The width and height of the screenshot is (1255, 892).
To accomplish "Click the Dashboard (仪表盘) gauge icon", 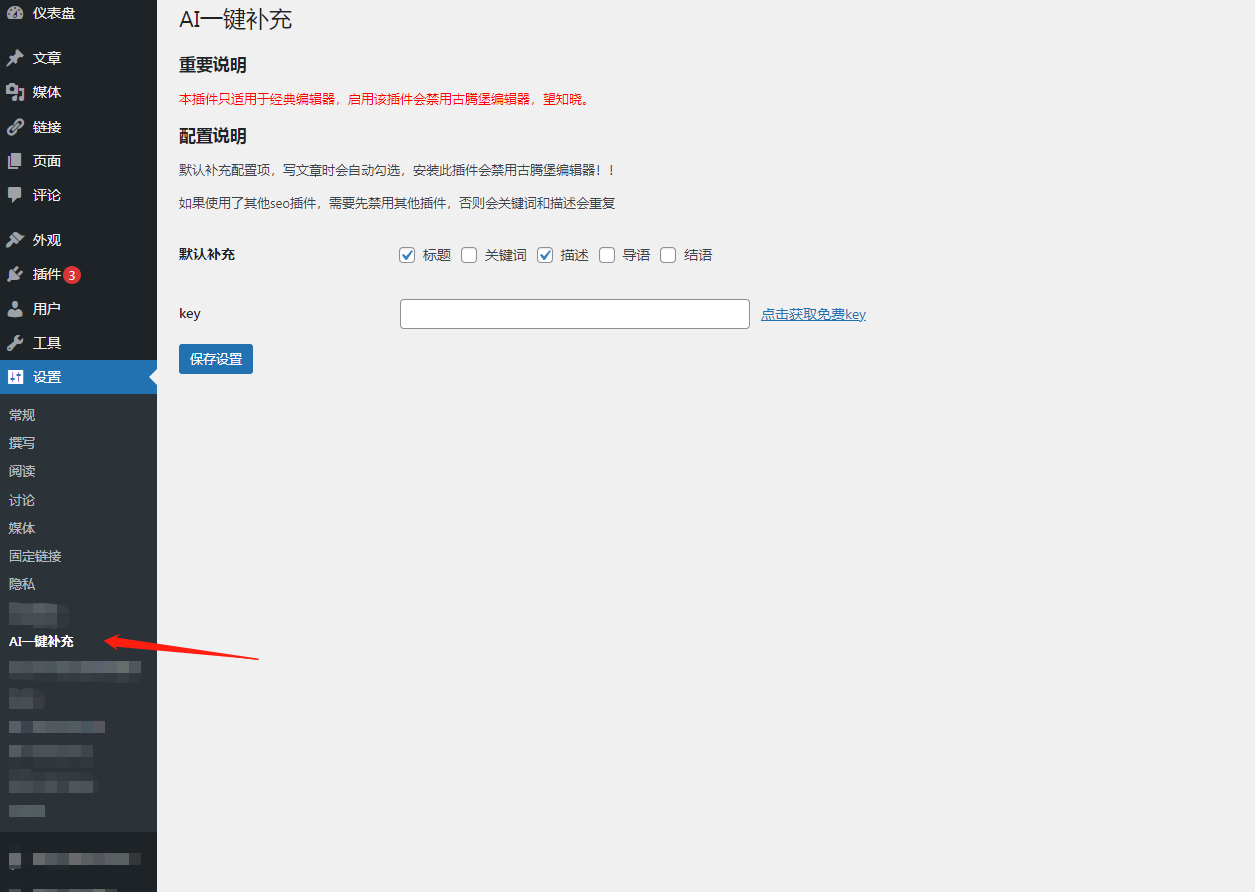I will pos(15,13).
